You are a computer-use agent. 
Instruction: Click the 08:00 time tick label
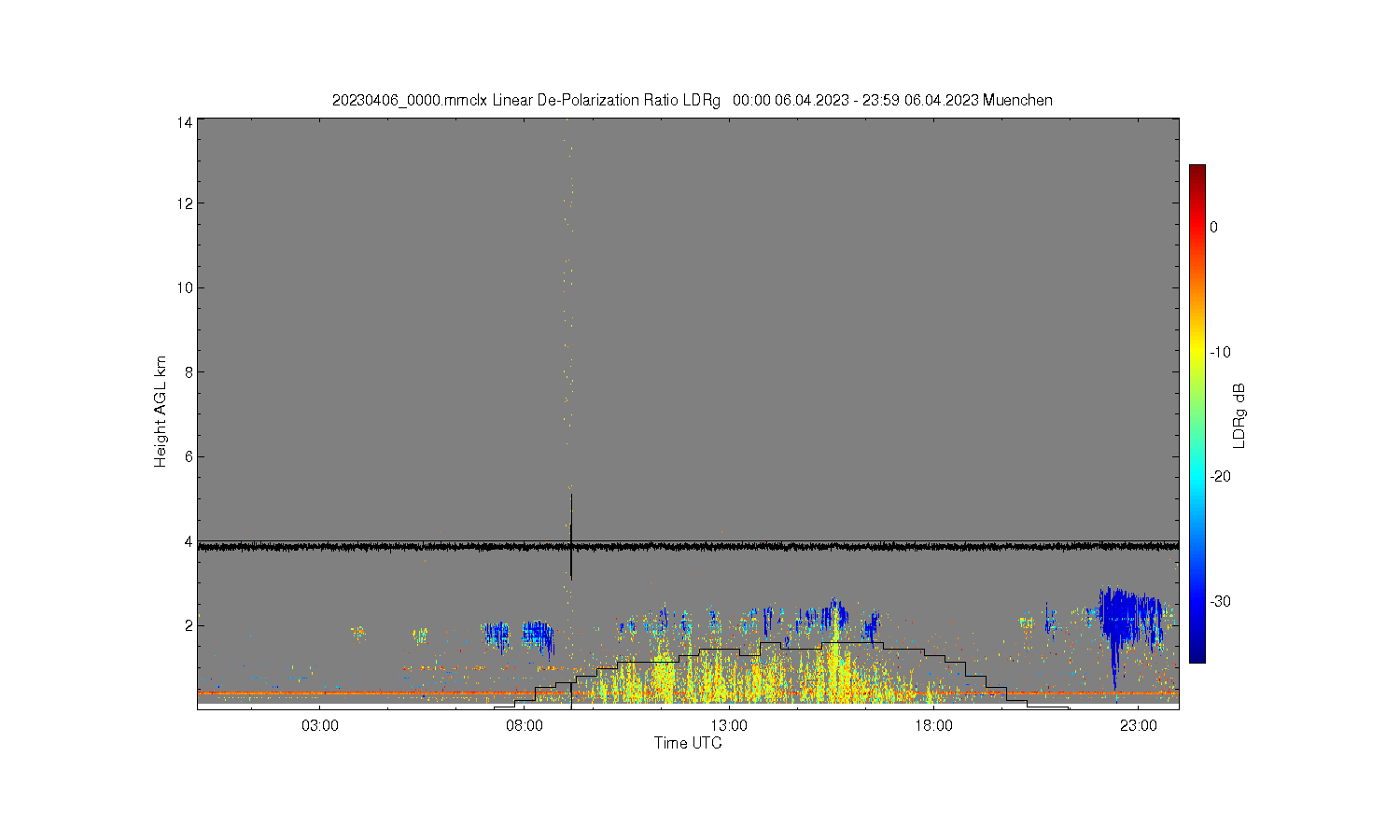[525, 725]
